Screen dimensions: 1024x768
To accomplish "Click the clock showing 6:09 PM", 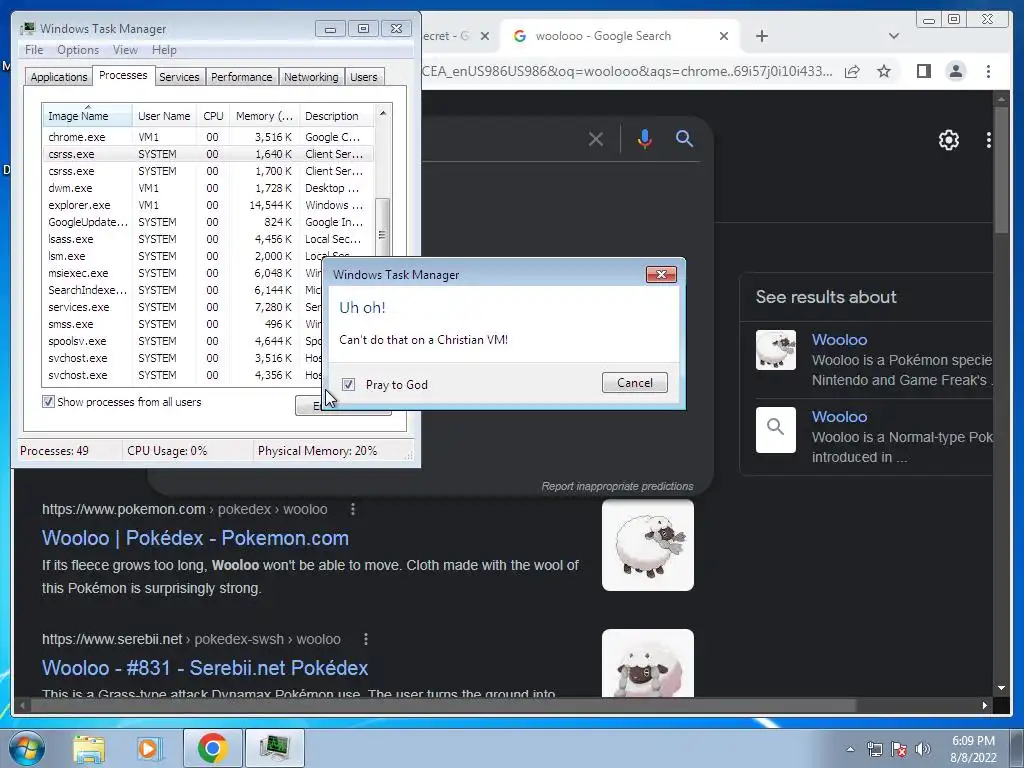I will pos(973,741).
